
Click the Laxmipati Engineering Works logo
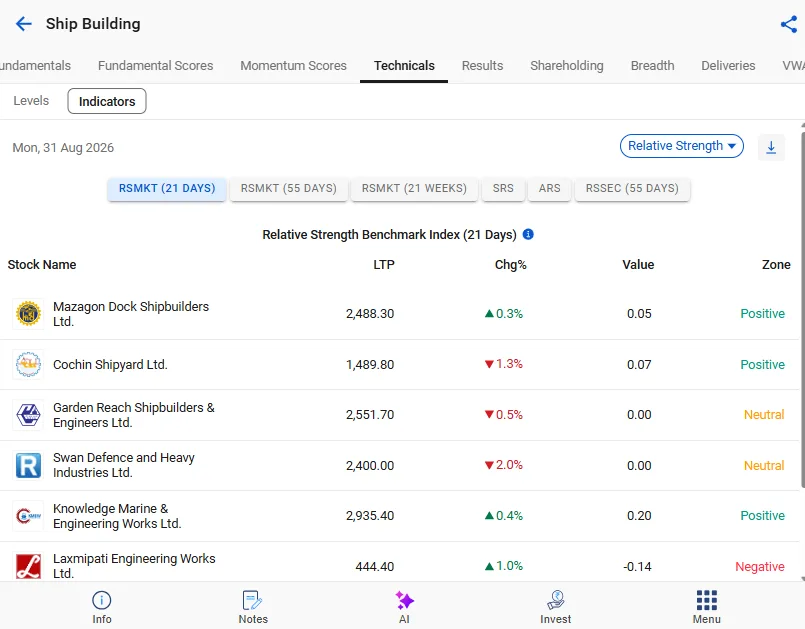point(28,566)
